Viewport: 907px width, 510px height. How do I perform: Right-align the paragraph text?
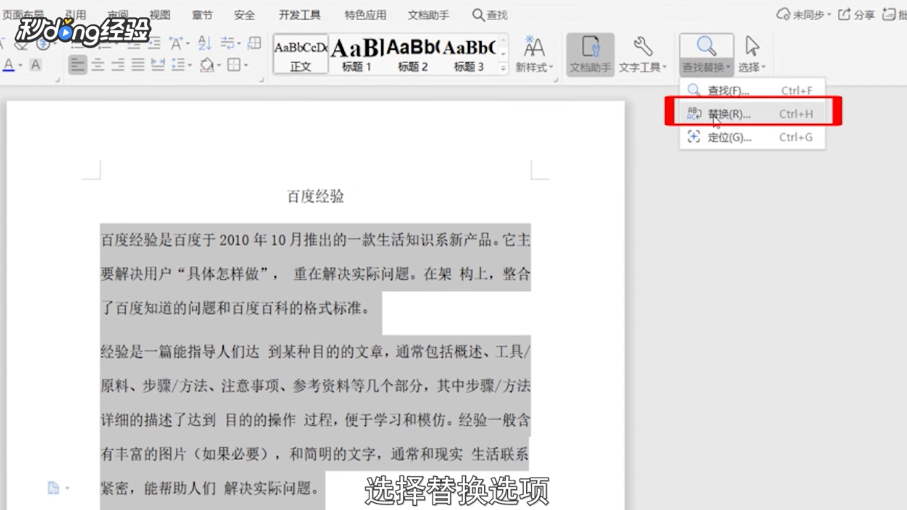pyautogui.click(x=118, y=65)
